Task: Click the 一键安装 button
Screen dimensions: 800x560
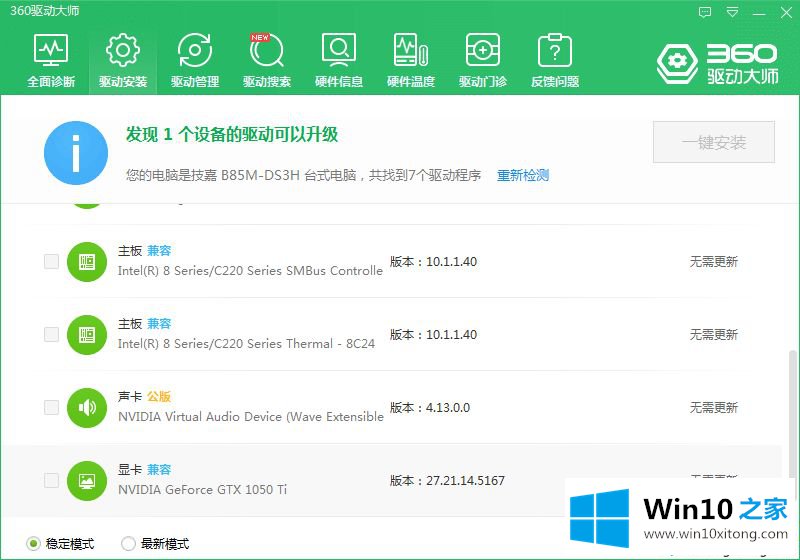Action: [714, 142]
